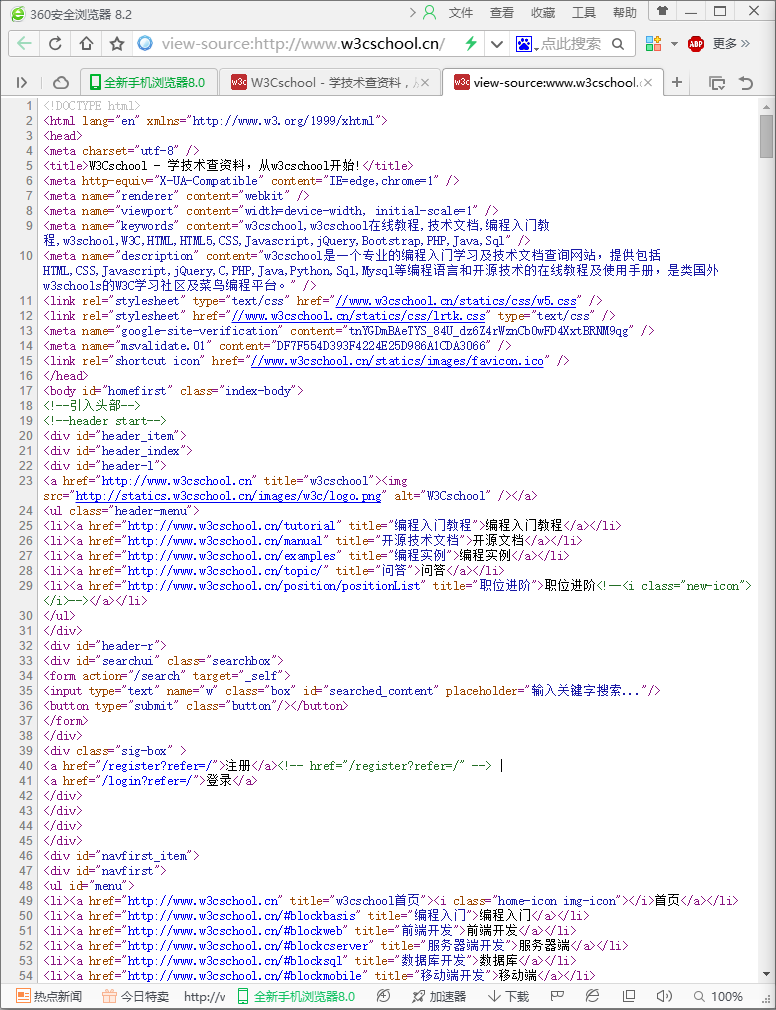776x1010 pixels.
Task: Click the cloud sync icon left of tabs
Action: pos(61,82)
